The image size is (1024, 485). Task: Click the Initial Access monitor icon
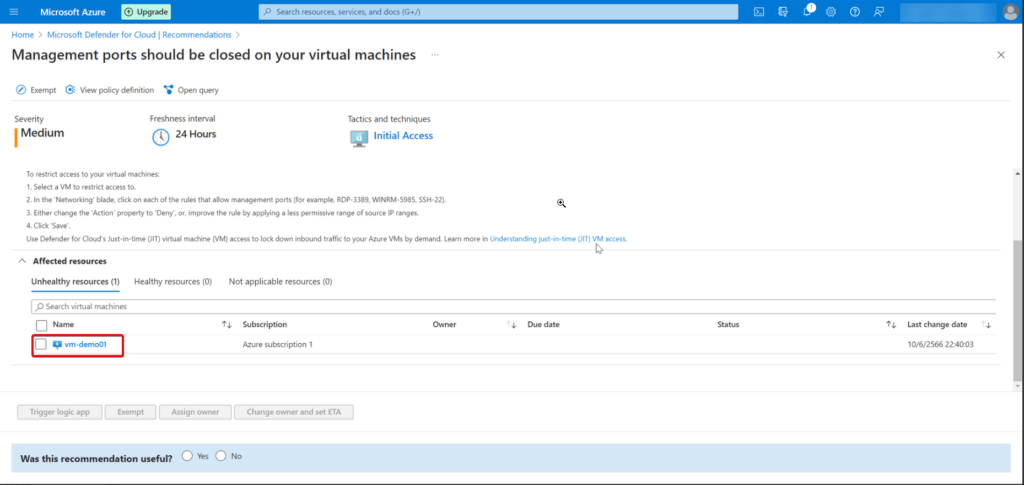[359, 137]
